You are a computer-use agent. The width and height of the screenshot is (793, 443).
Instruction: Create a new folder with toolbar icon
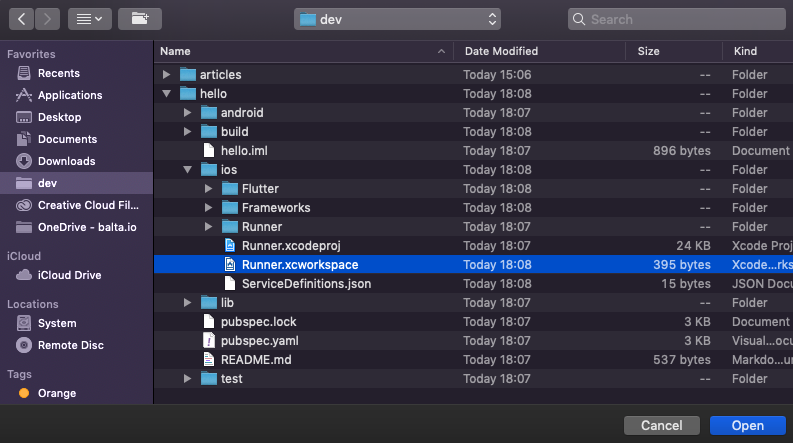click(x=140, y=19)
